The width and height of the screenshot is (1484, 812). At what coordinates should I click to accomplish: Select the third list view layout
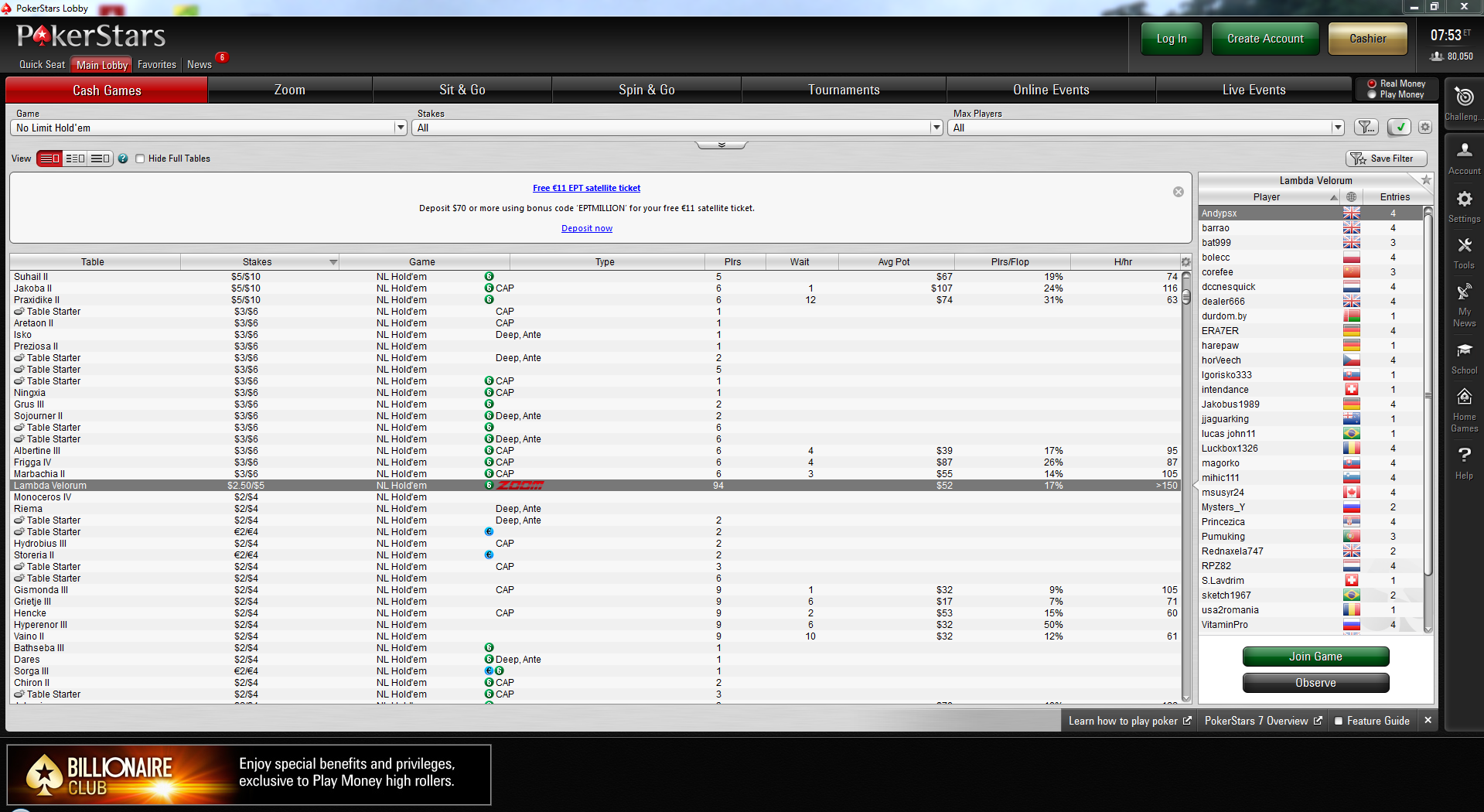pyautogui.click(x=101, y=159)
